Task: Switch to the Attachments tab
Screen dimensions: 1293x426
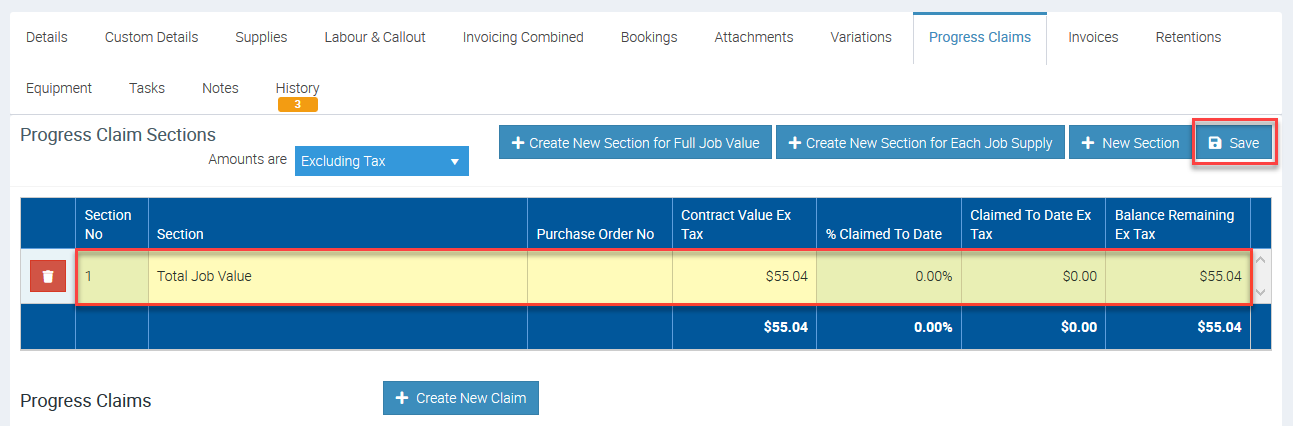Action: pos(753,37)
